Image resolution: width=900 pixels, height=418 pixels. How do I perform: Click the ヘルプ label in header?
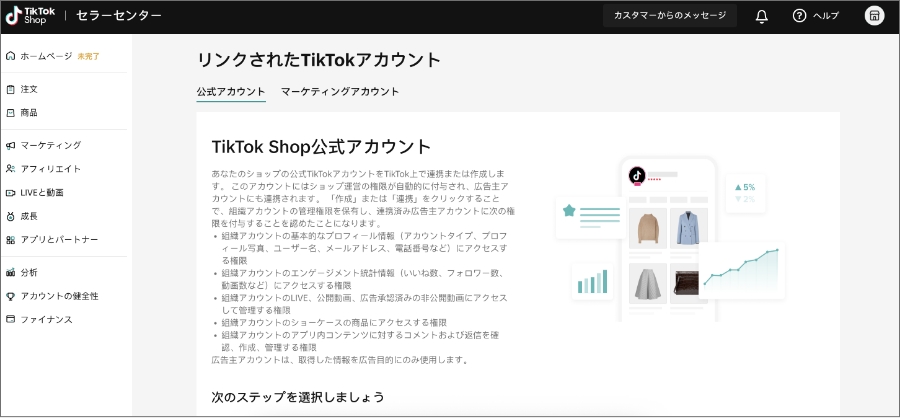826,16
